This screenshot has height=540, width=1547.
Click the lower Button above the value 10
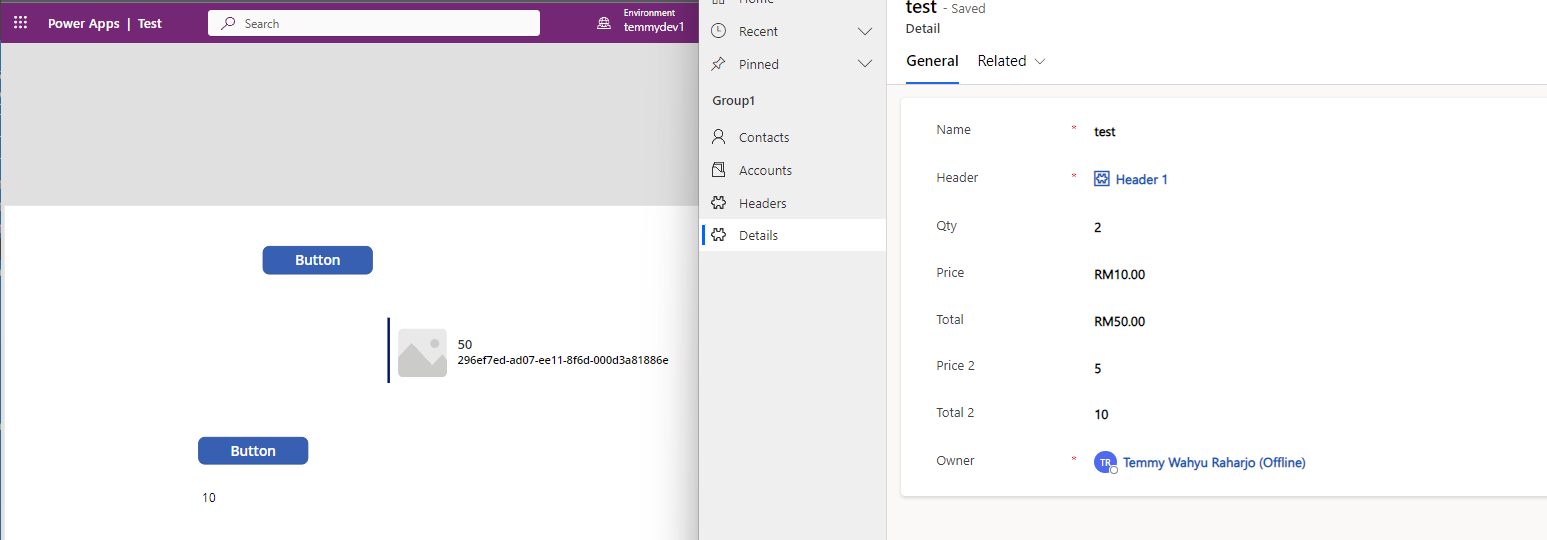click(253, 451)
